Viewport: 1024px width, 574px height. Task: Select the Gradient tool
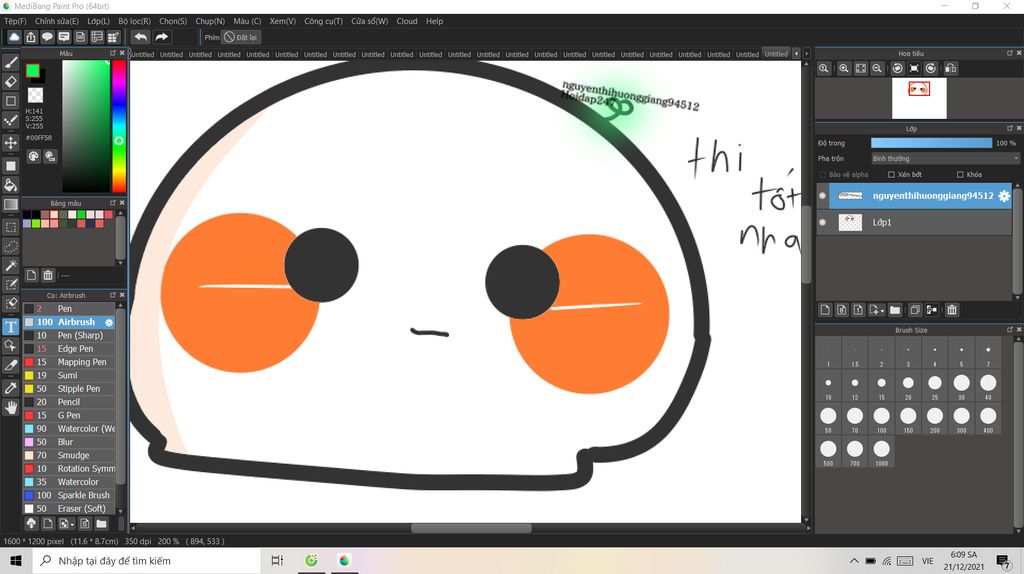coord(11,204)
